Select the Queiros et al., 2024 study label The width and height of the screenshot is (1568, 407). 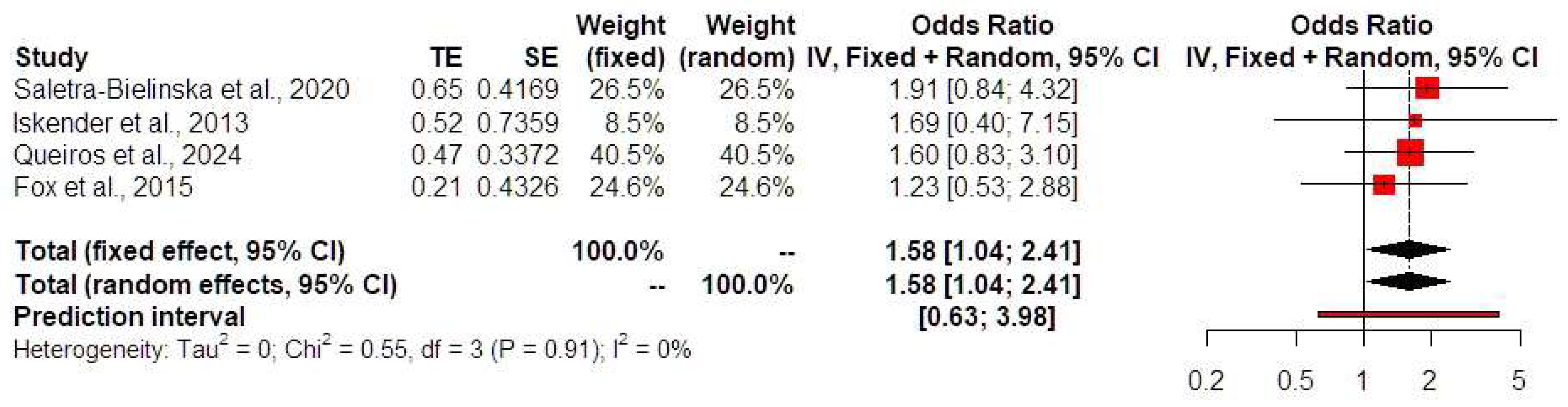tap(127, 155)
